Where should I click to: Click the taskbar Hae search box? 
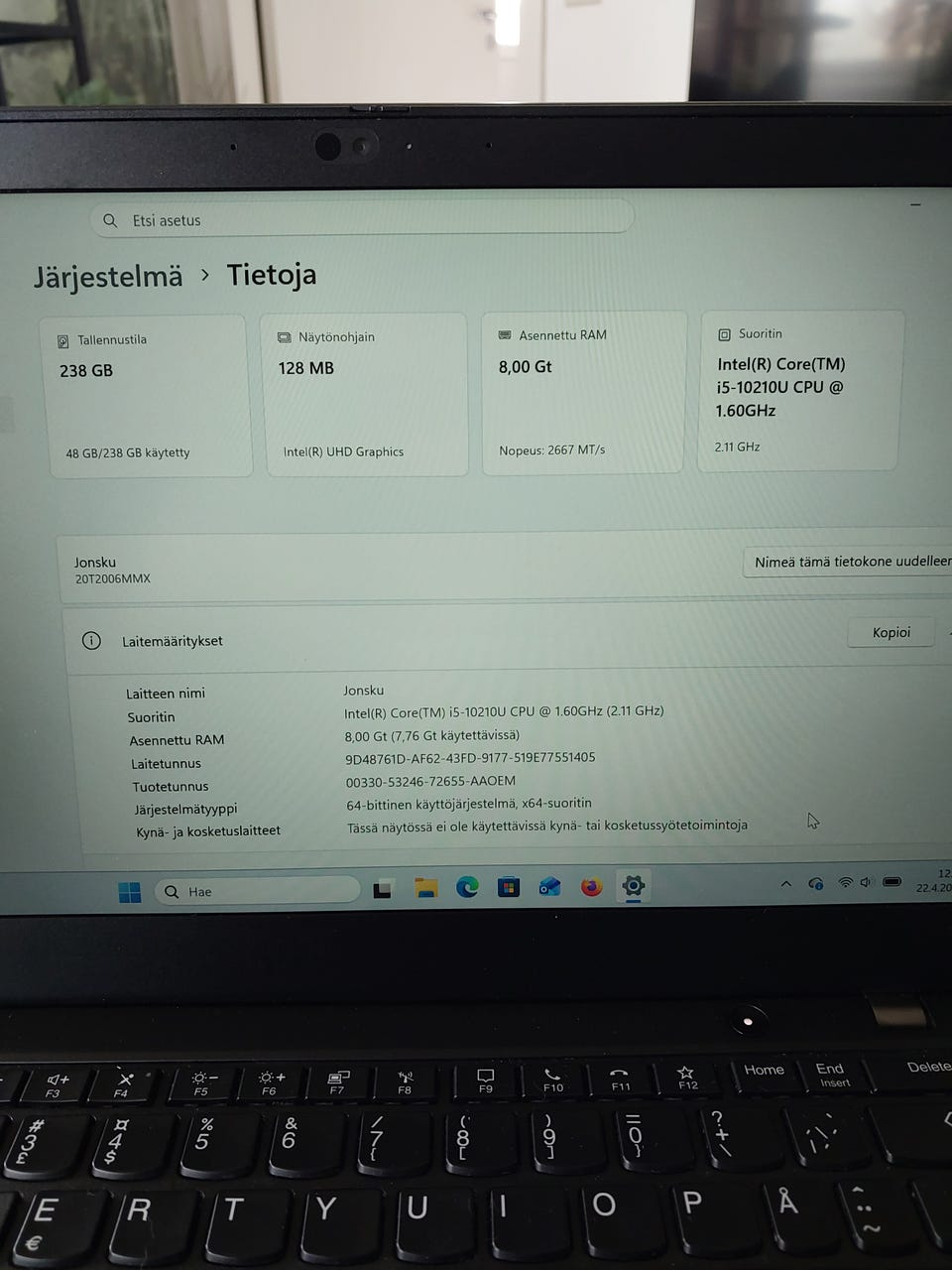click(257, 891)
